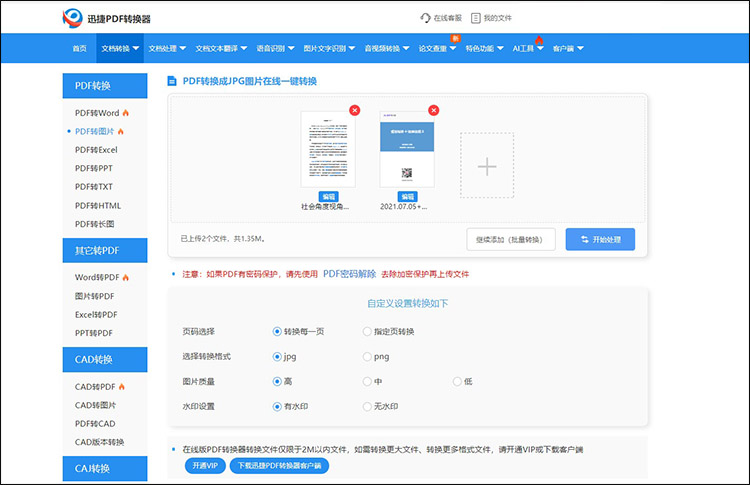
Task: Click 其它转PDF sidebar section header
Action: click(105, 250)
